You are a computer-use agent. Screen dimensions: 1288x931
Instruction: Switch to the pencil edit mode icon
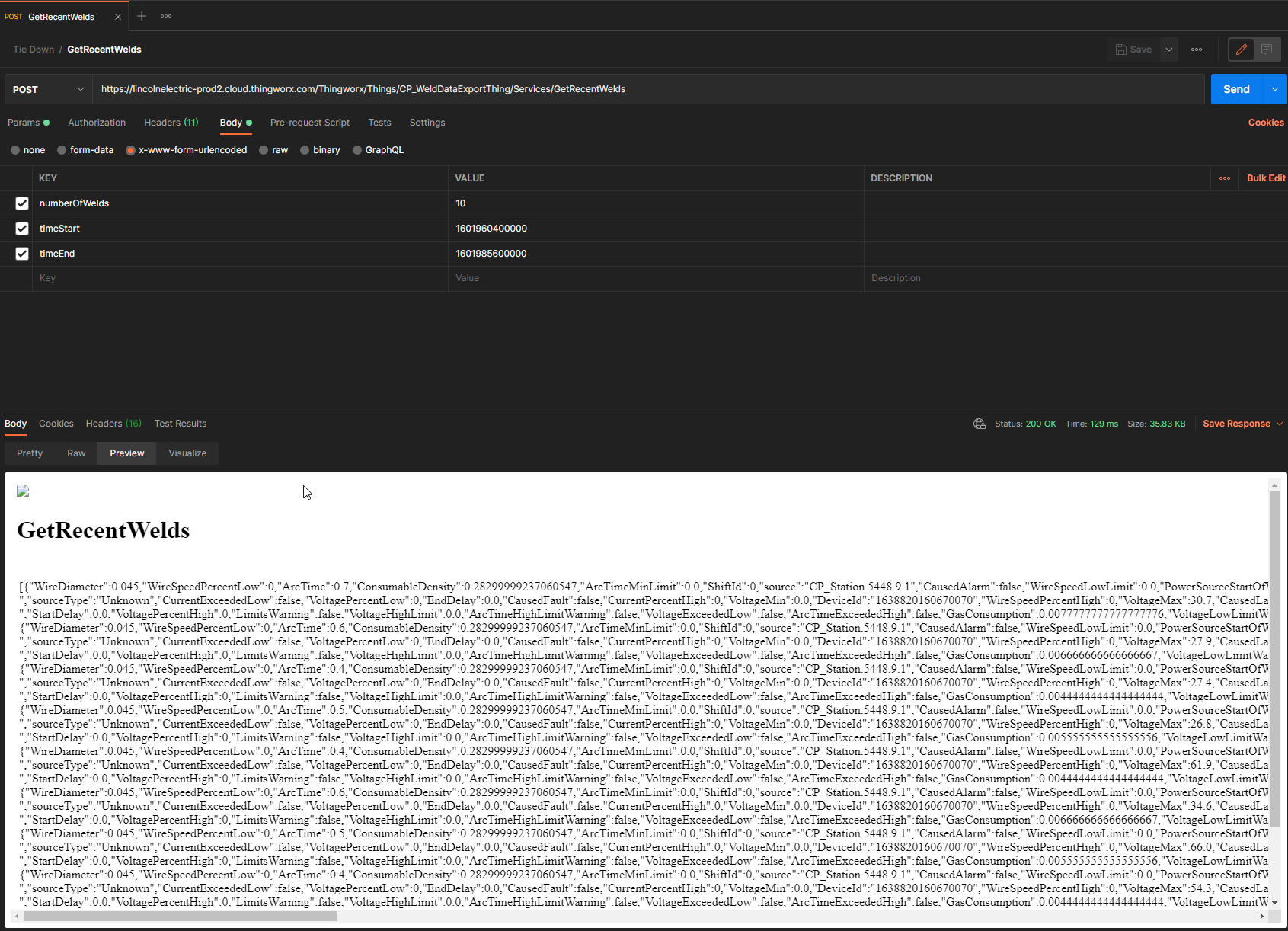point(1242,50)
